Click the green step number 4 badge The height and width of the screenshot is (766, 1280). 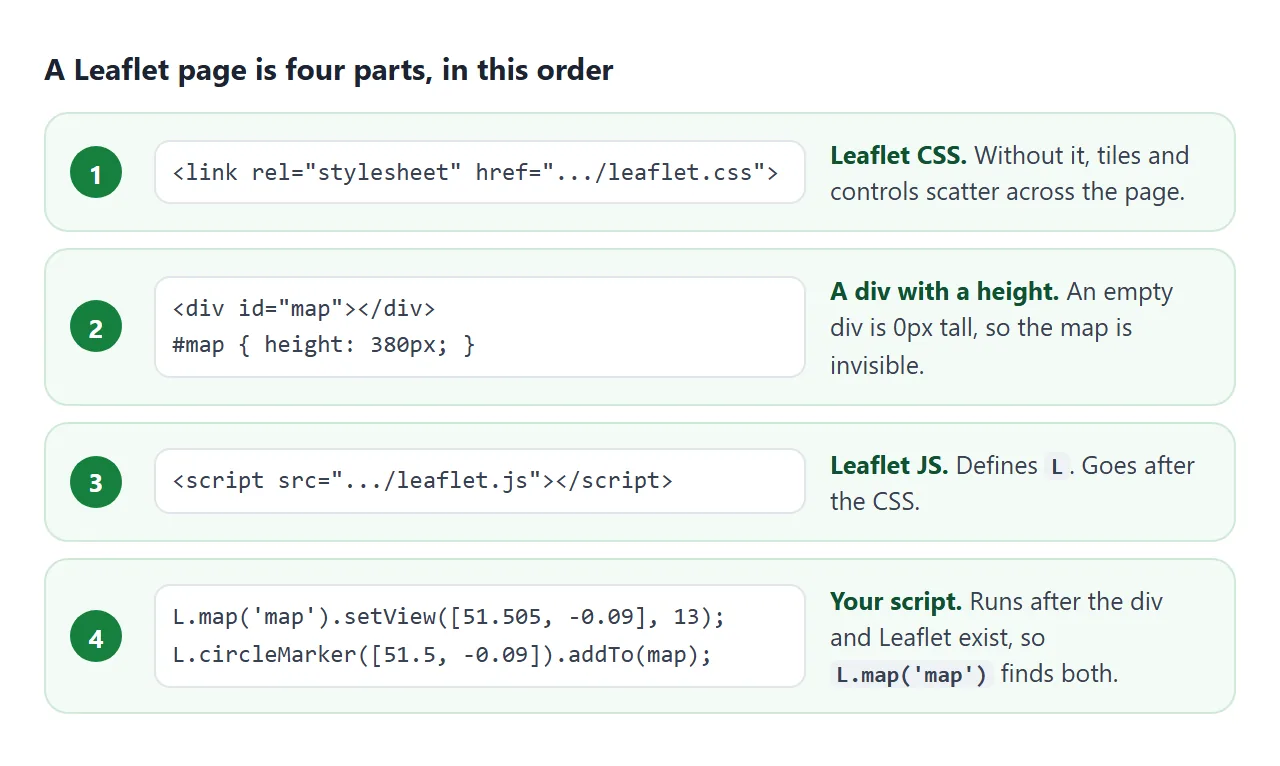96,636
